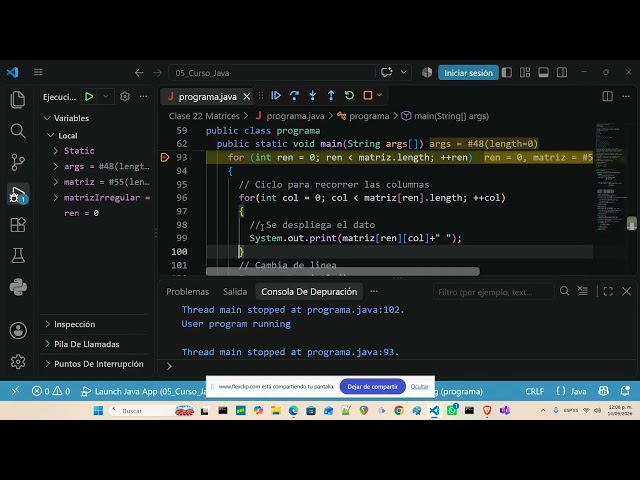640x480 pixels.
Task: Open the Python view in activity bar
Action: (18, 287)
